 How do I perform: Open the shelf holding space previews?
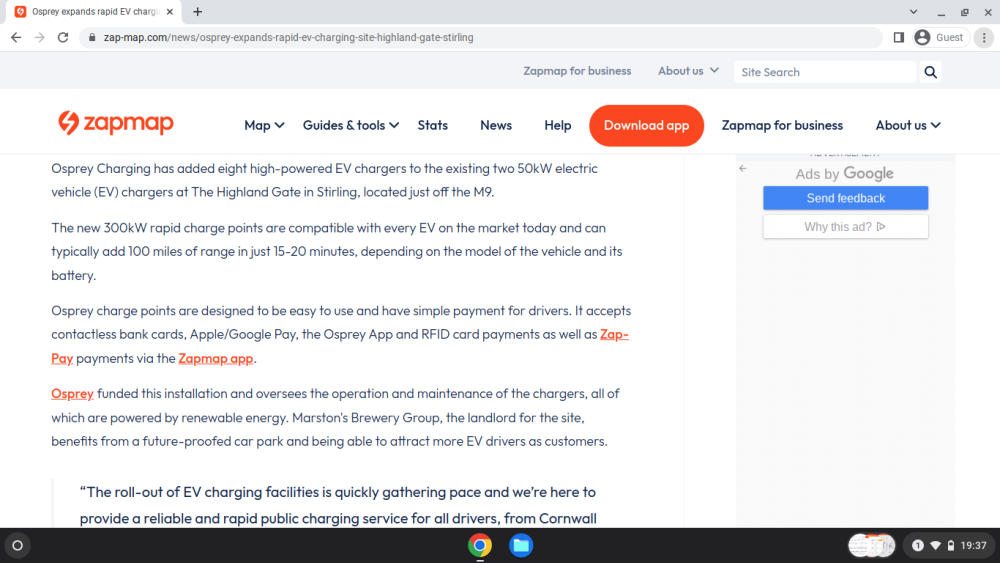(871, 545)
